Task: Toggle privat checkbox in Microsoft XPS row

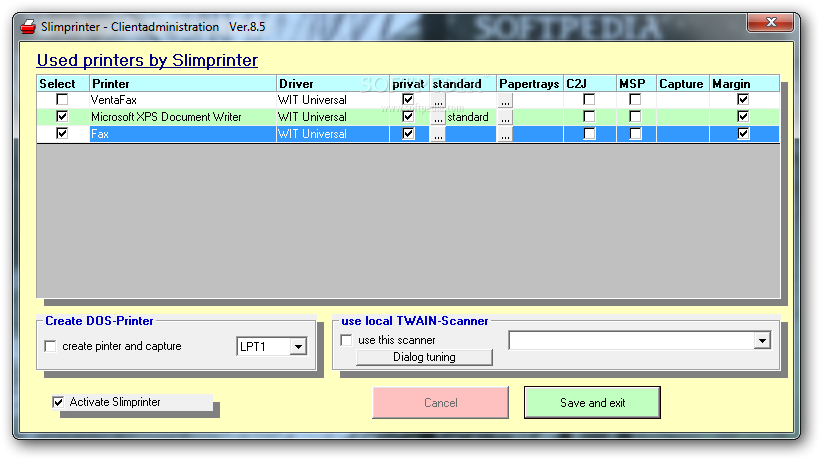Action: pyautogui.click(x=408, y=116)
